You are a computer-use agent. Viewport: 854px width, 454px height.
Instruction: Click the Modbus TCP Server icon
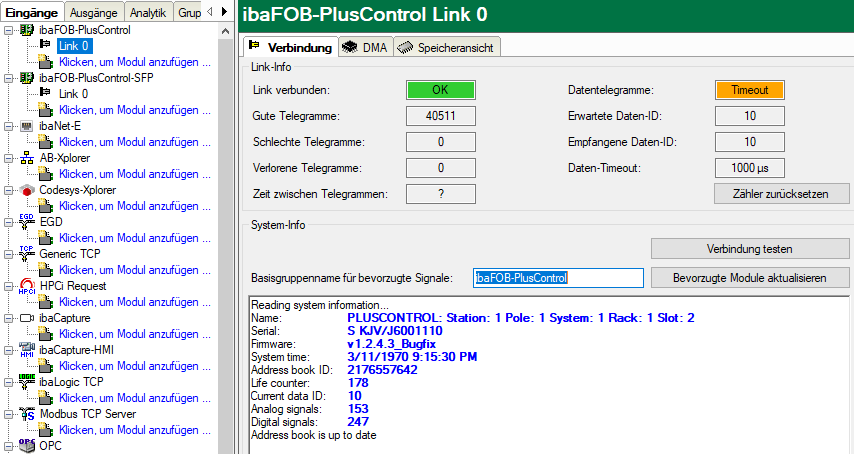(x=27, y=414)
